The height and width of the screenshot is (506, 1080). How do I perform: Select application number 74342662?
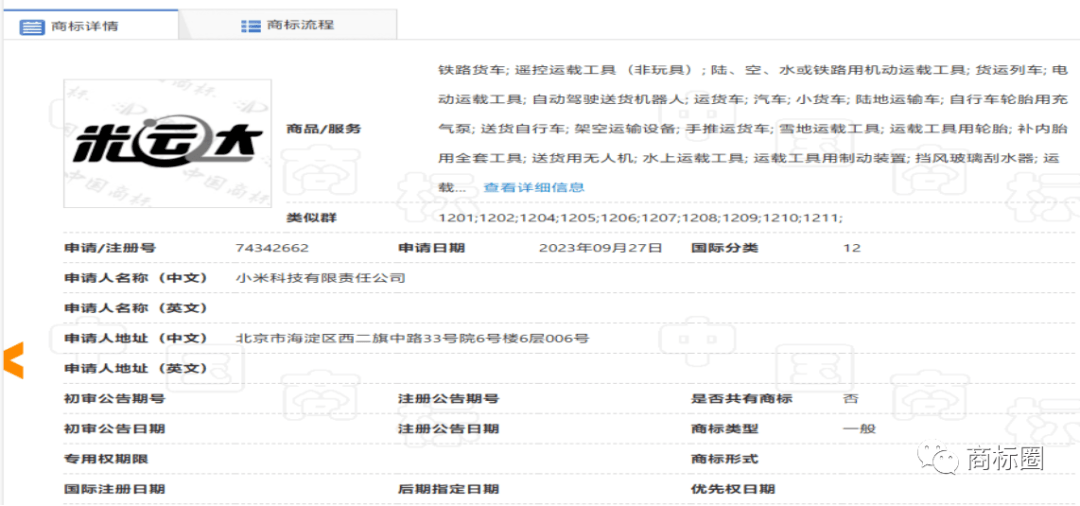coord(272,248)
